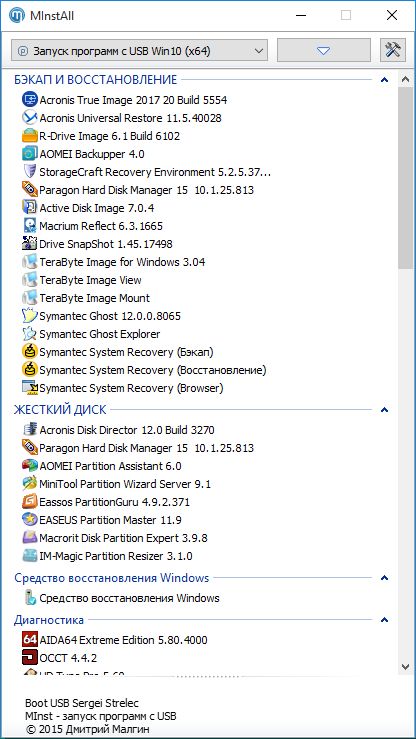Click the TeraByte Image View icon
The width and height of the screenshot is (416, 739).
pos(30,280)
